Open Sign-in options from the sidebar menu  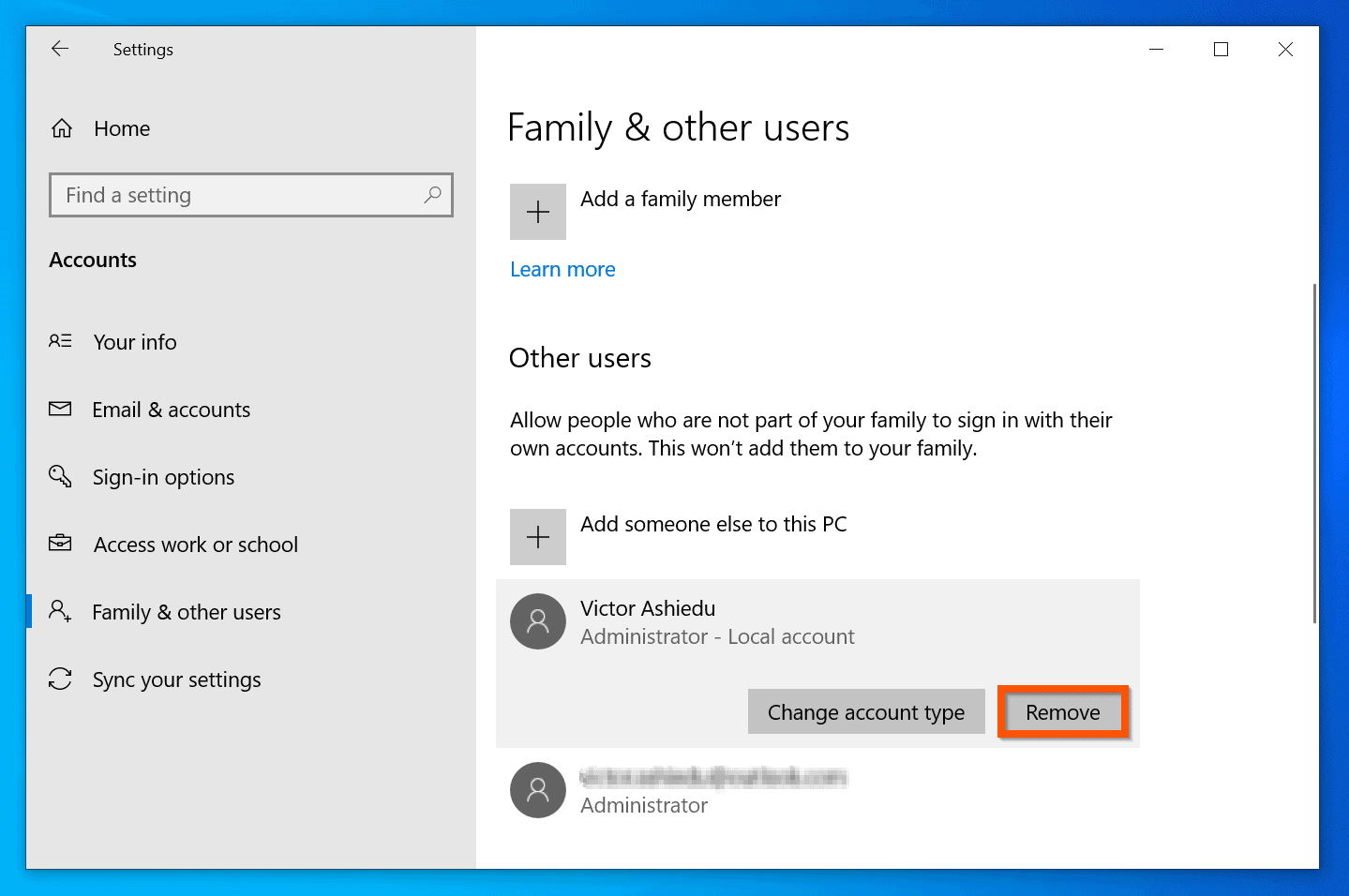163,477
